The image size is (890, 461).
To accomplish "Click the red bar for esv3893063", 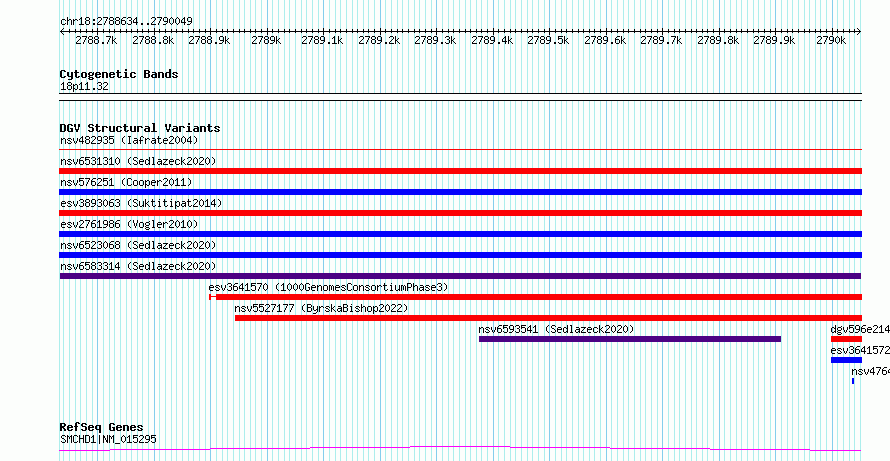I will 461,213.
